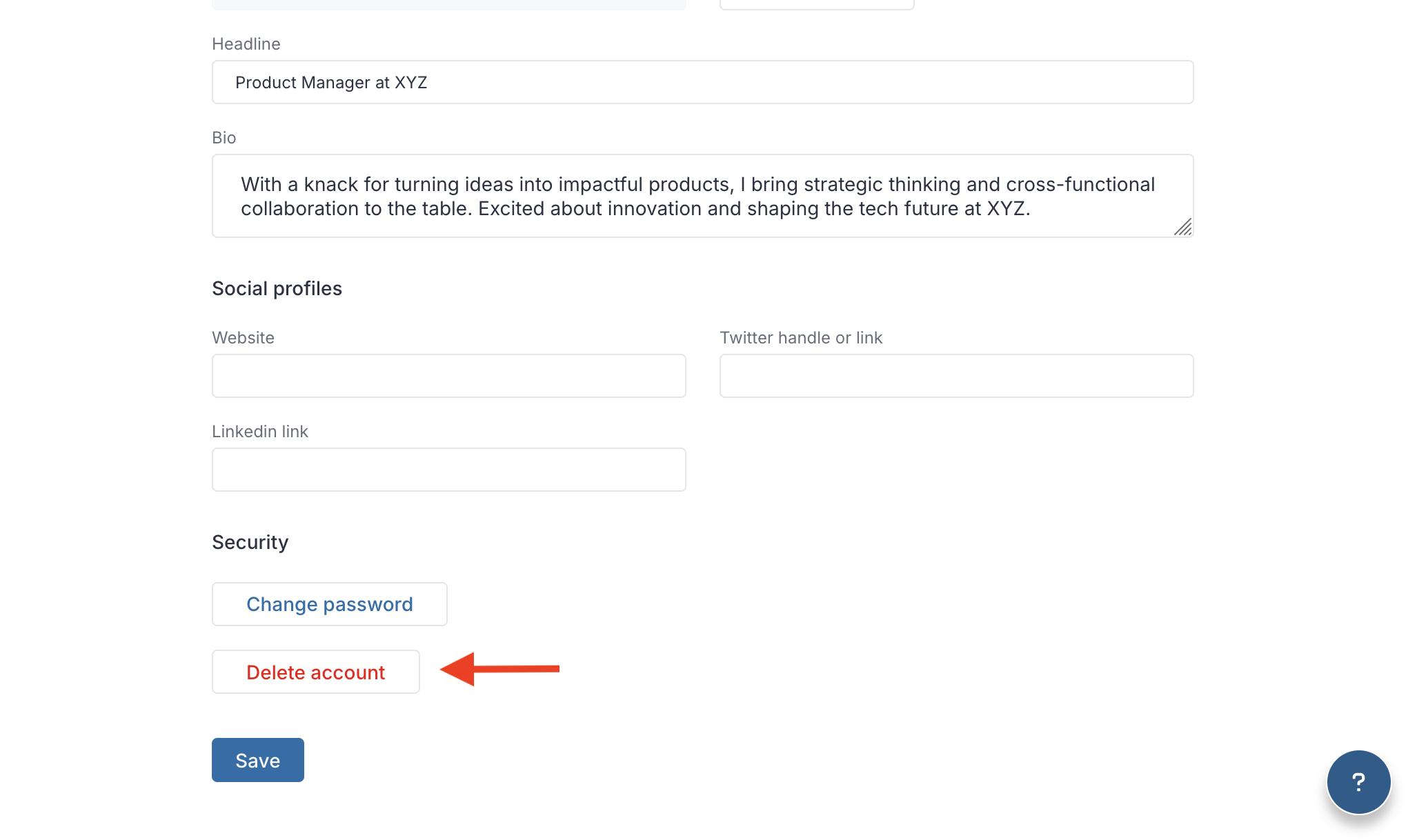The width and height of the screenshot is (1417, 840).
Task: Click the partially visible top-right input box
Action: (817, 4)
